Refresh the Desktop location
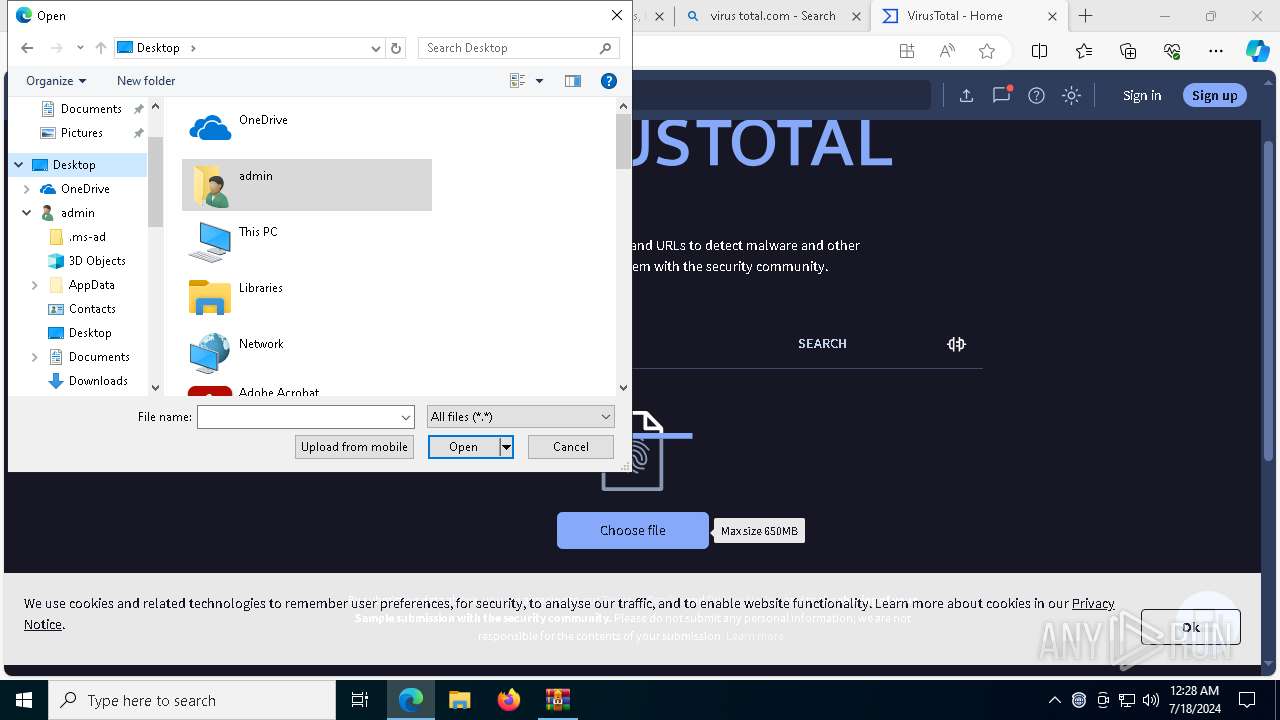Viewport: 1280px width, 720px height. 396,48
